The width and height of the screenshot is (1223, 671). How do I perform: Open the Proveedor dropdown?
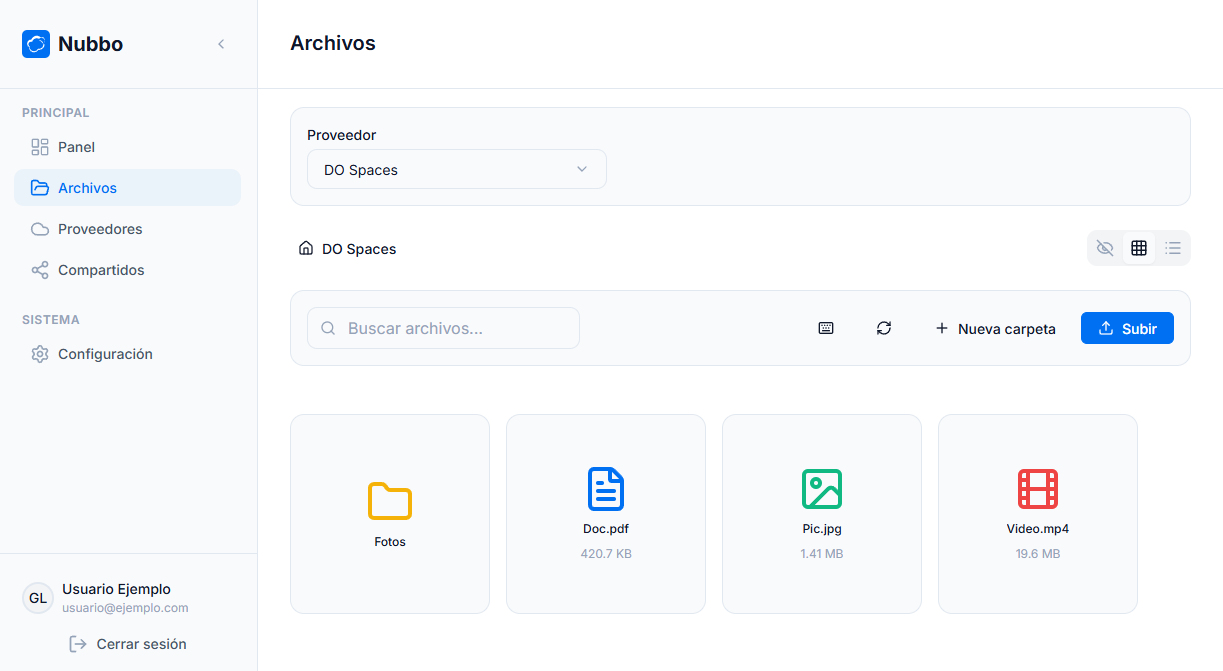[x=457, y=170]
